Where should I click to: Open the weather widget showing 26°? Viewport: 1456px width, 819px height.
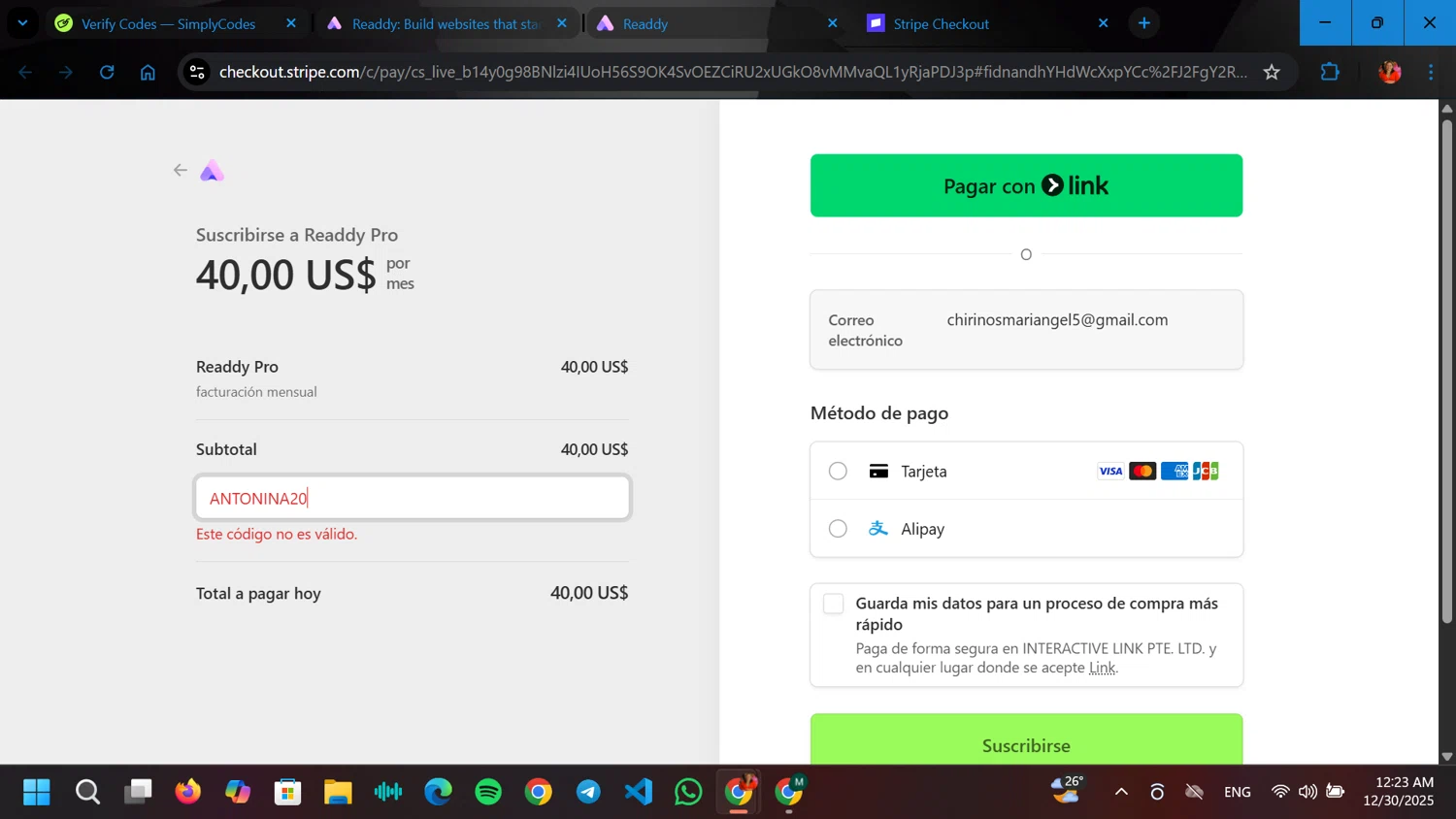pyautogui.click(x=1068, y=790)
